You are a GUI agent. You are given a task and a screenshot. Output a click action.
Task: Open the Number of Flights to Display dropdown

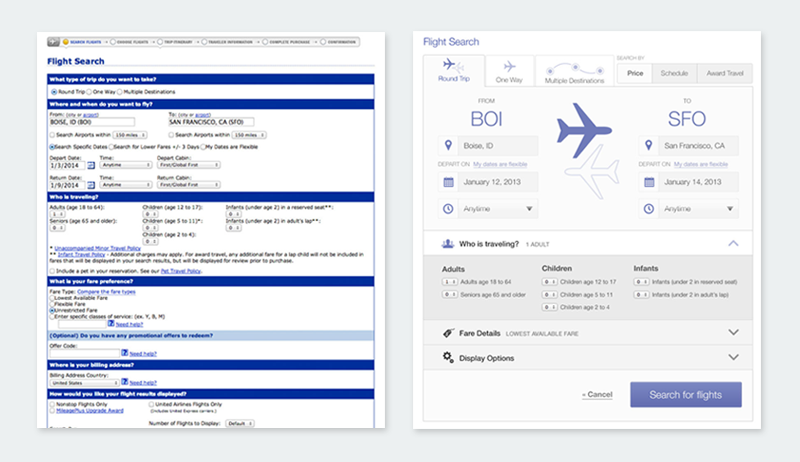[240, 423]
